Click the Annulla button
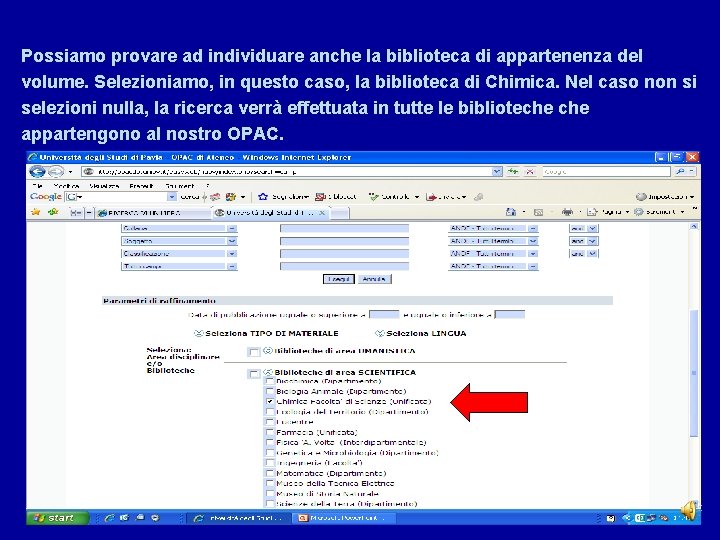This screenshot has width=720, height=540. pyautogui.click(x=374, y=279)
